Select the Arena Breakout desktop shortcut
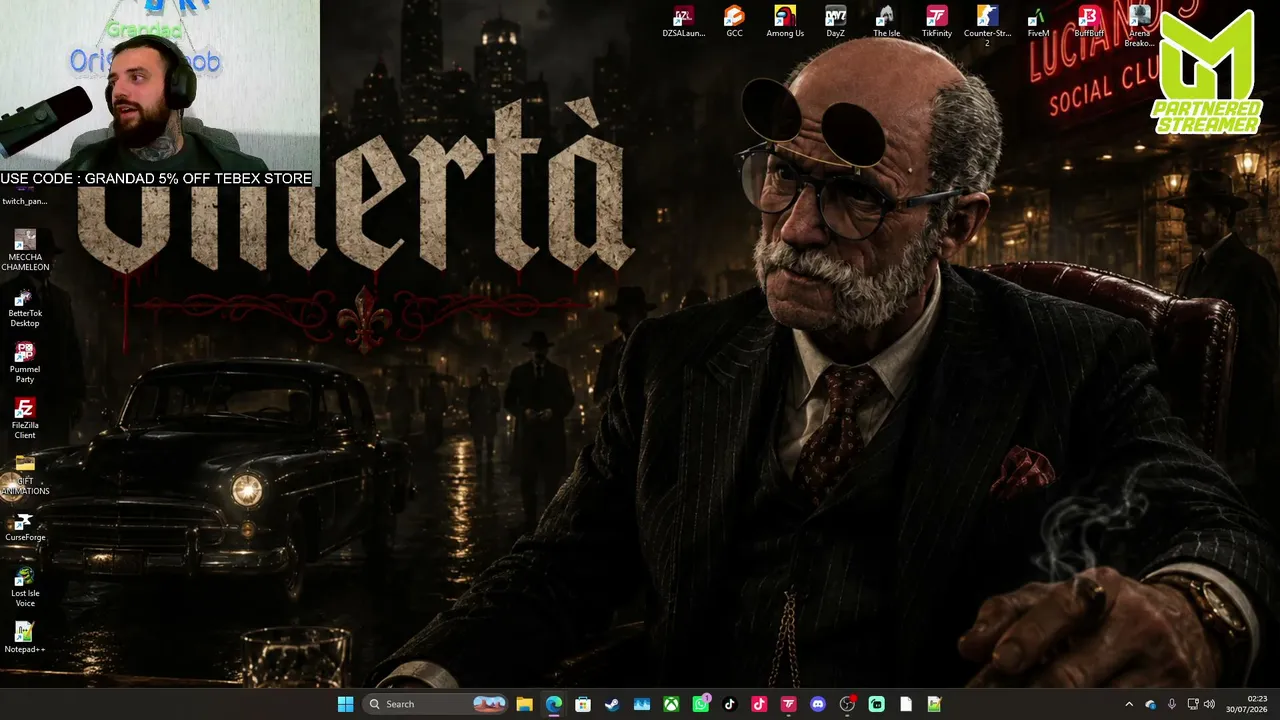 pyautogui.click(x=1140, y=26)
